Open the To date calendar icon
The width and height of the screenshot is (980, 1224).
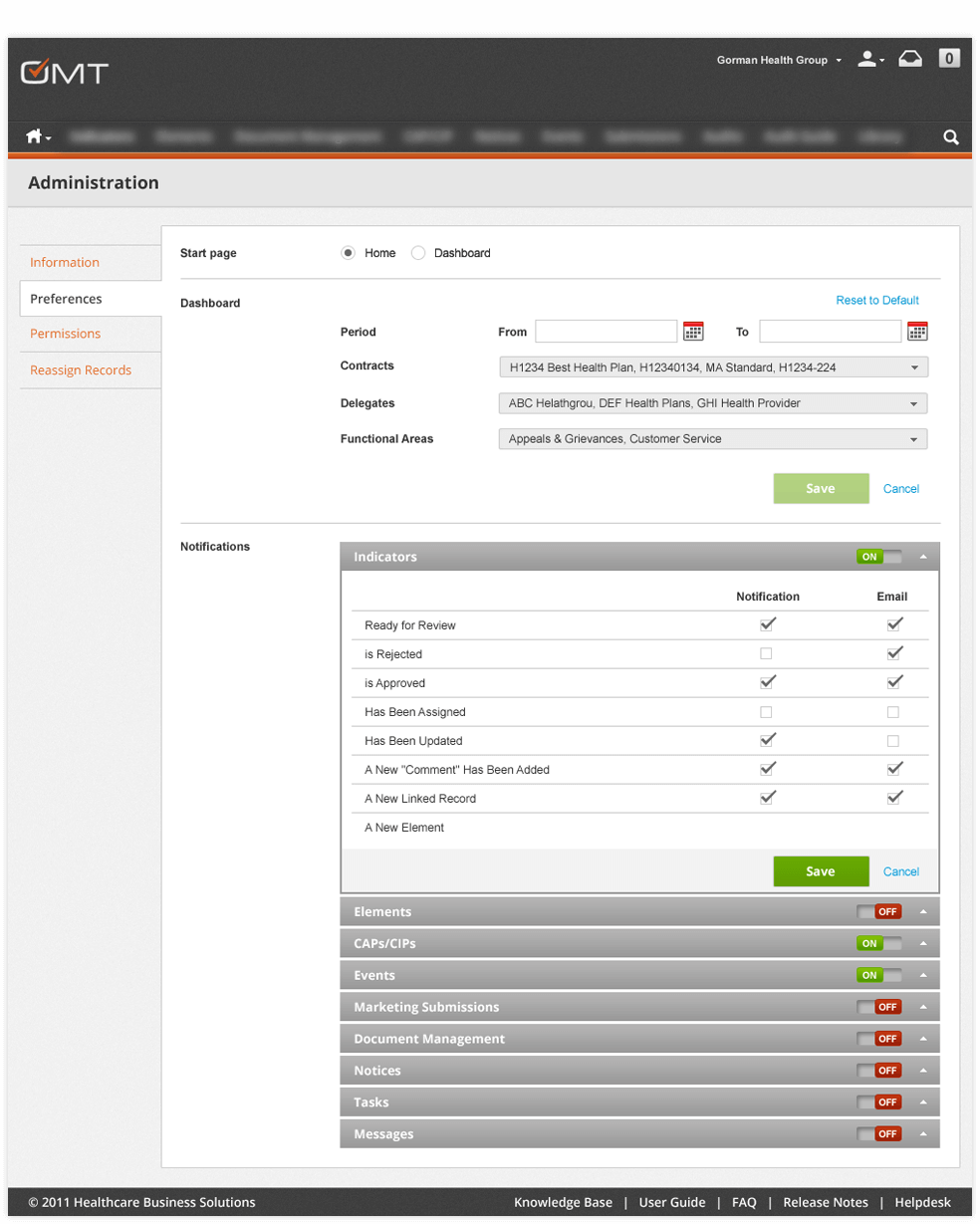click(x=917, y=332)
